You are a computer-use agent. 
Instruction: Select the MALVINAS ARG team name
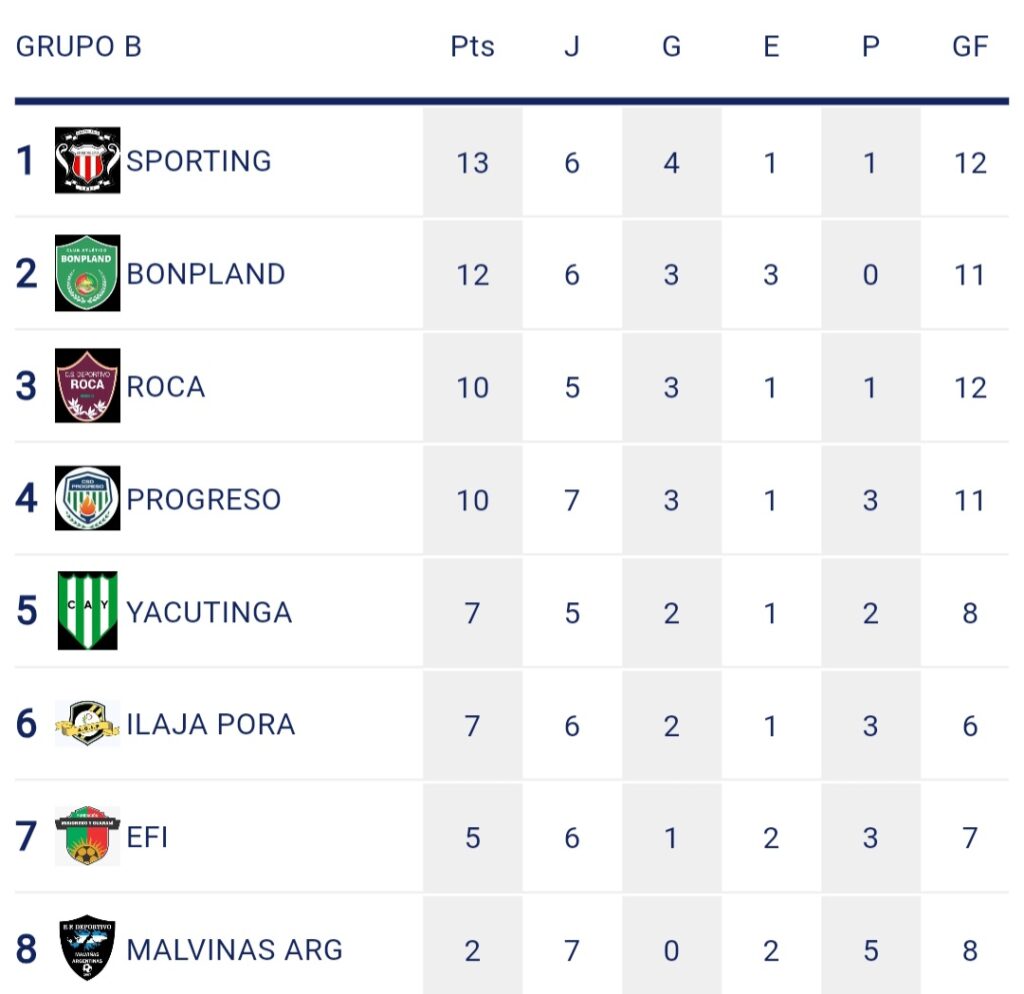pyautogui.click(x=235, y=949)
